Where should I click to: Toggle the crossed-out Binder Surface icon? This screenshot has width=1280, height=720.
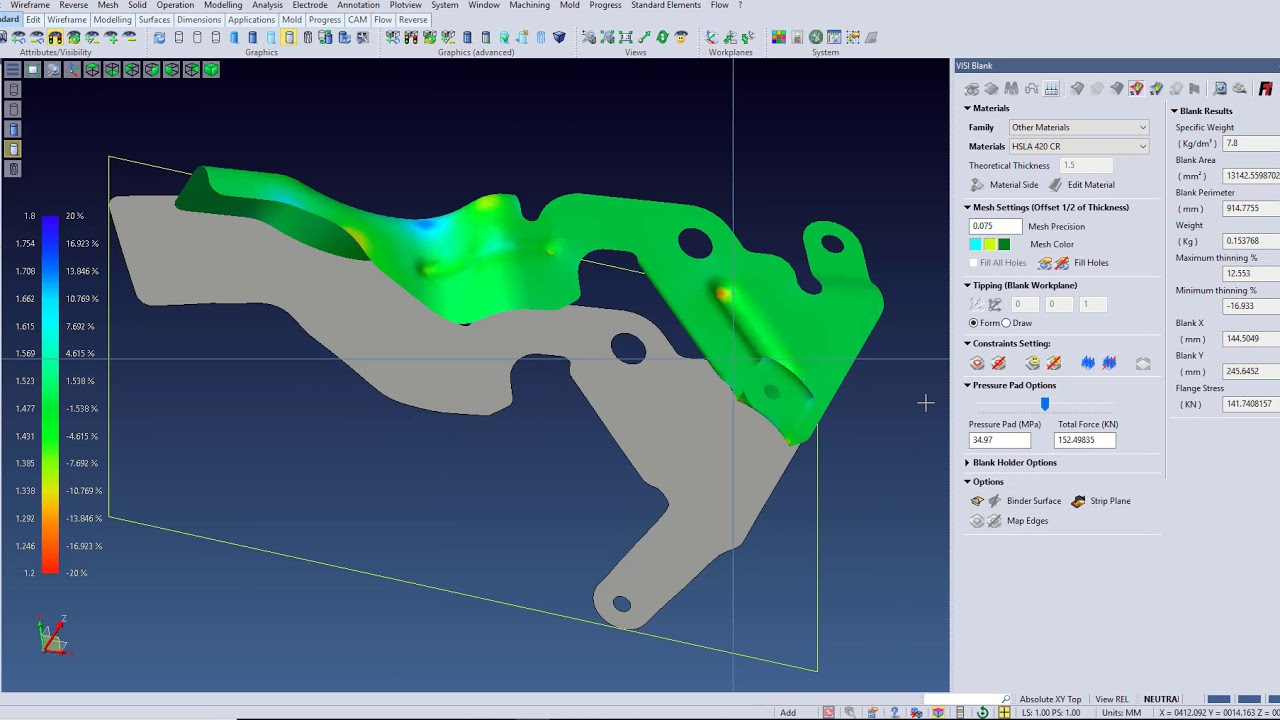(994, 501)
